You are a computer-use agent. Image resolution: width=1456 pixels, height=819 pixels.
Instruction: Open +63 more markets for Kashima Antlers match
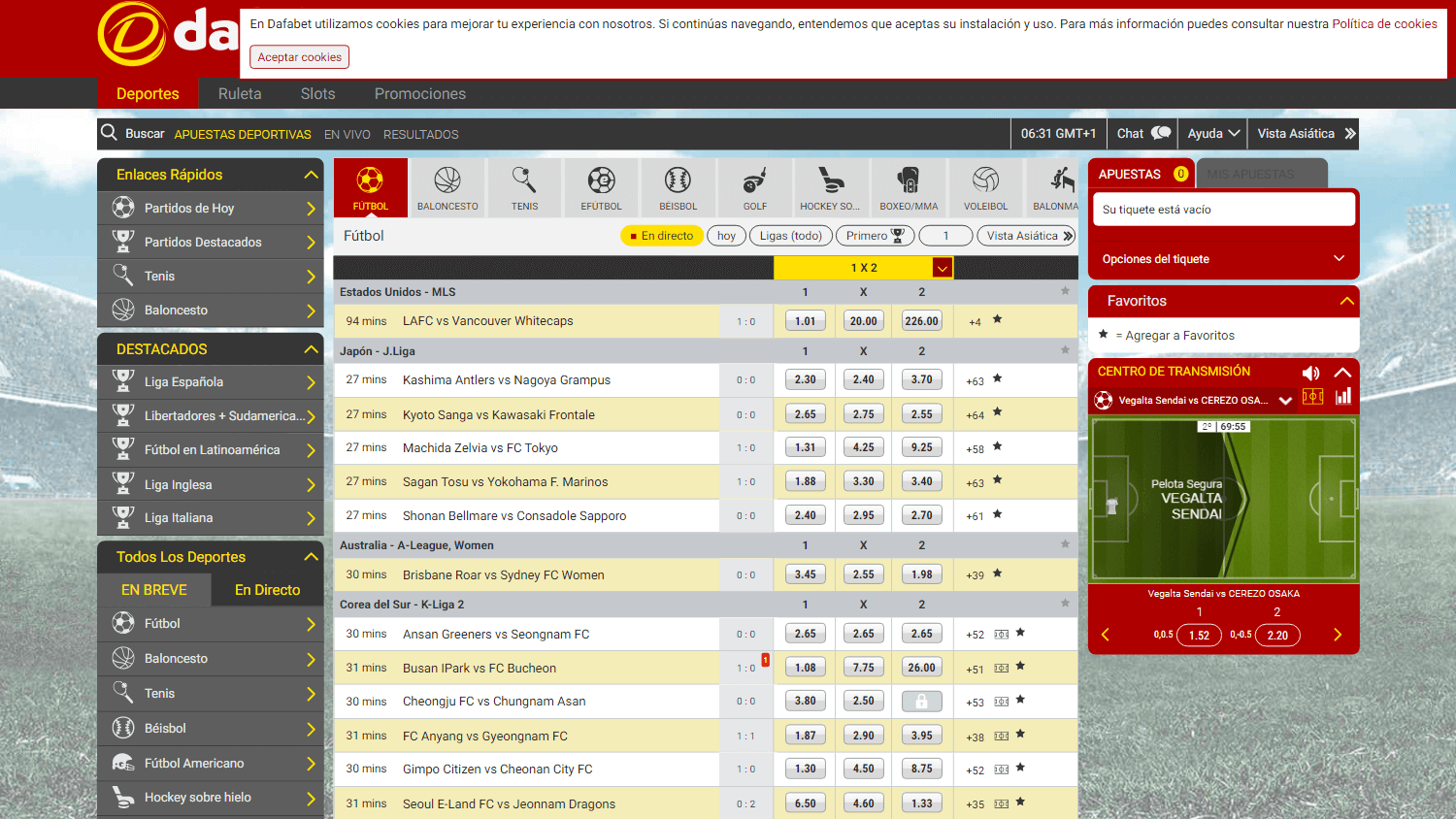tap(975, 381)
